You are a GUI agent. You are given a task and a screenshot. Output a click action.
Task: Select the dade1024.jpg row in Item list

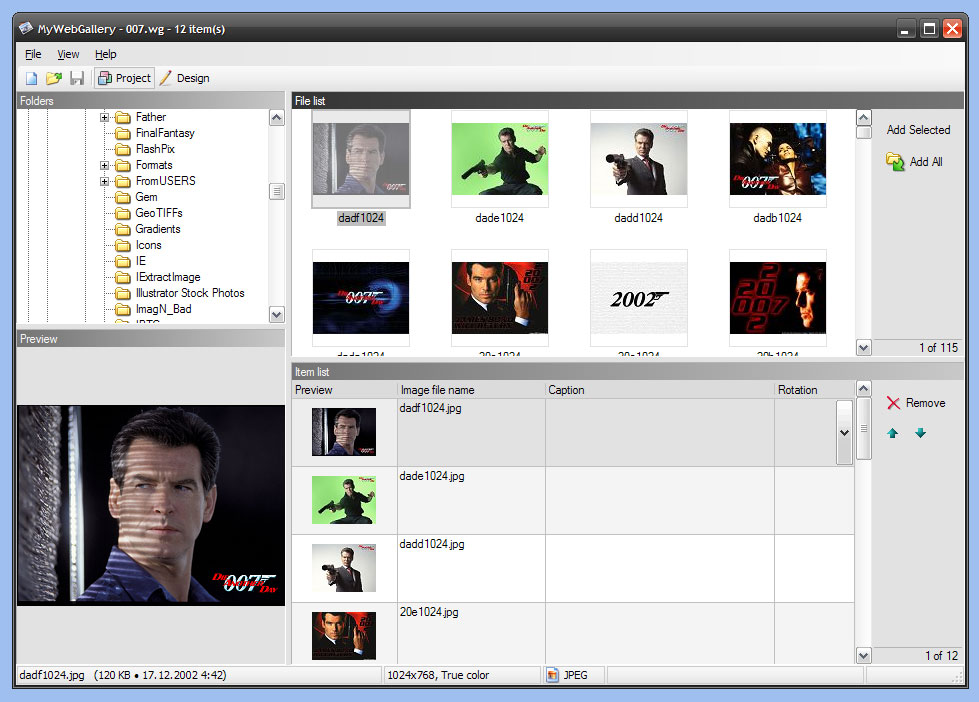tap(573, 500)
